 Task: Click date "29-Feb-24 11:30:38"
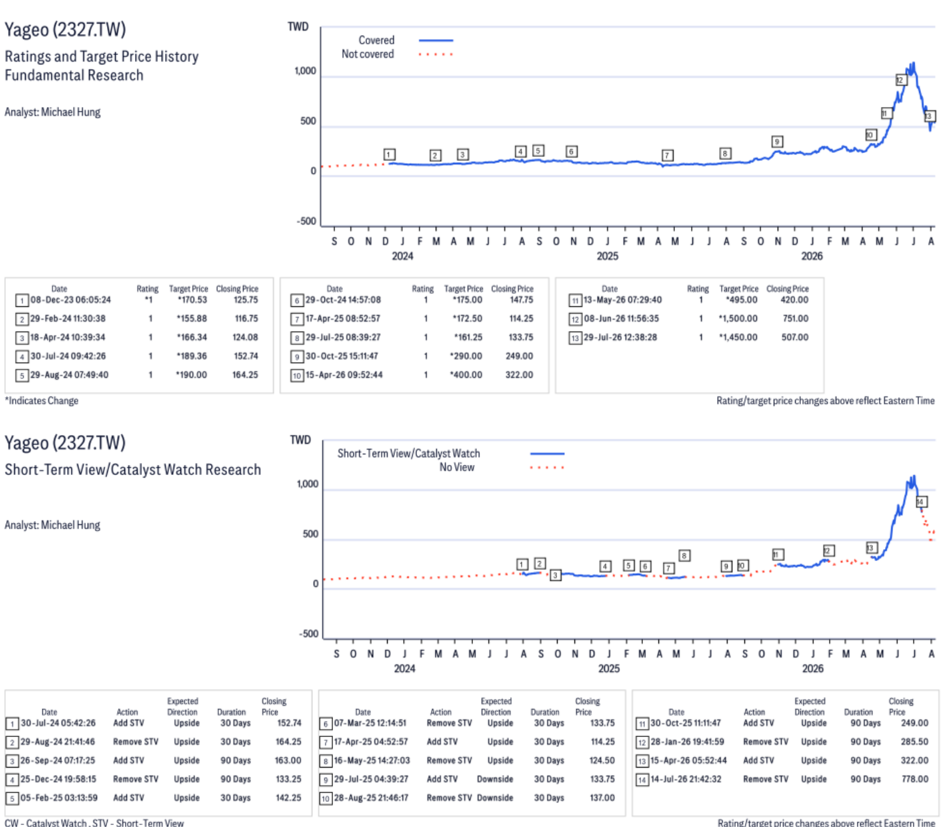68,319
